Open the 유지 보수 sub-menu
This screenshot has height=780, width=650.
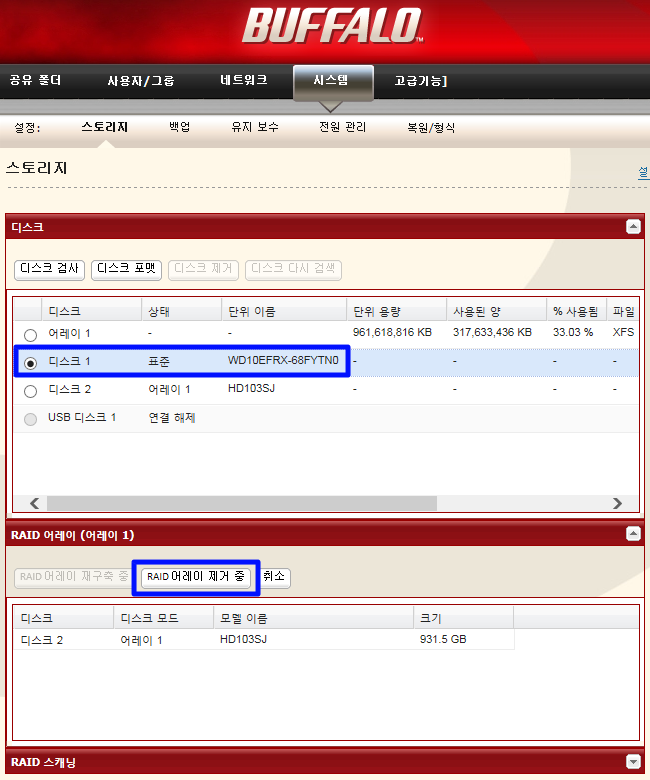pos(255,127)
